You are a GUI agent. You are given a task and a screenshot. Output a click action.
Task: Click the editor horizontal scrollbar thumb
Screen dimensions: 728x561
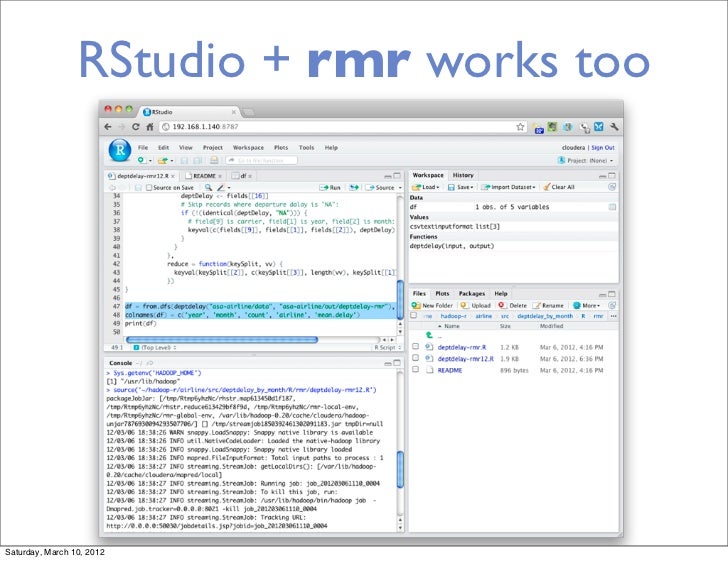(x=222, y=340)
